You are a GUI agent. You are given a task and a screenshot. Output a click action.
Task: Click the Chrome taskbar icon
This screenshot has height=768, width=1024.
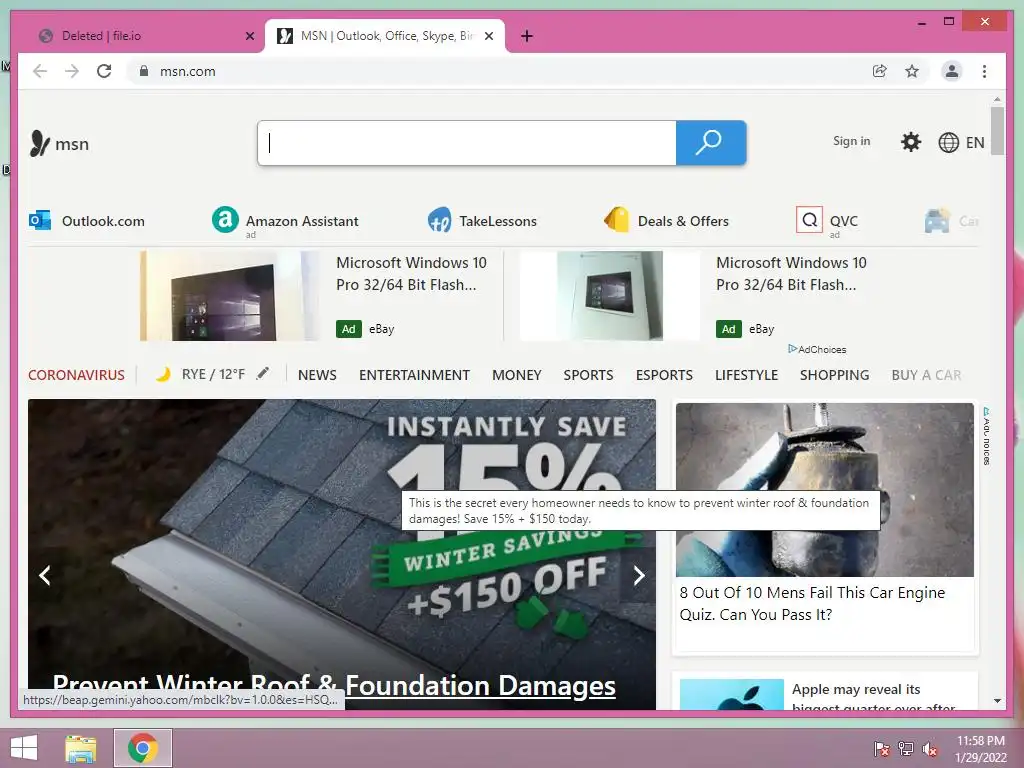143,748
